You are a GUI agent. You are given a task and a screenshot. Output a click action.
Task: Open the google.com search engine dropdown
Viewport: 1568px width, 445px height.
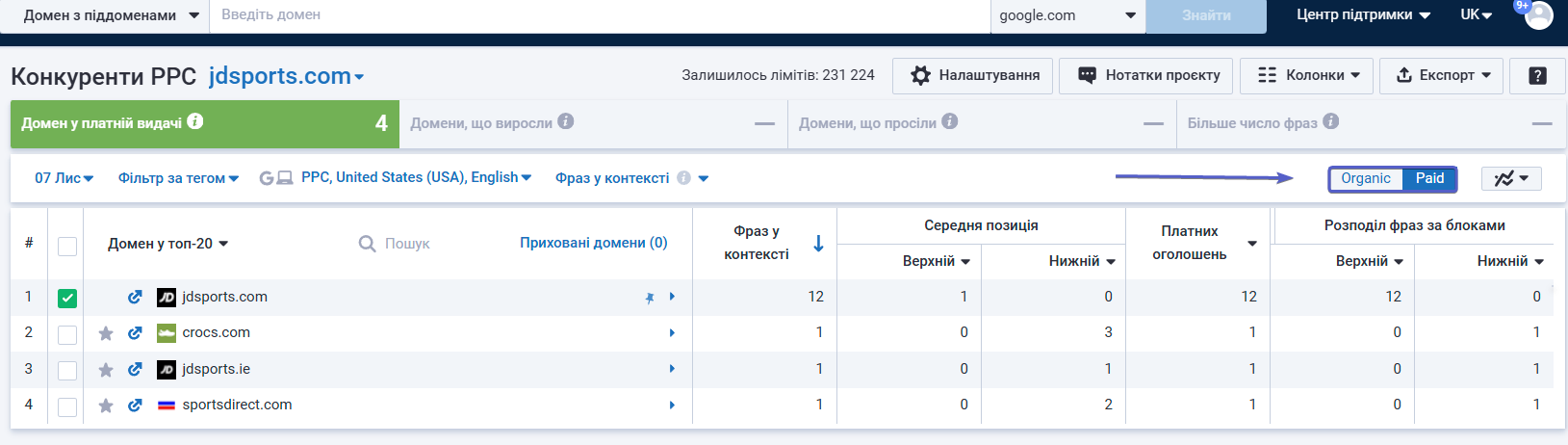pos(1067,15)
